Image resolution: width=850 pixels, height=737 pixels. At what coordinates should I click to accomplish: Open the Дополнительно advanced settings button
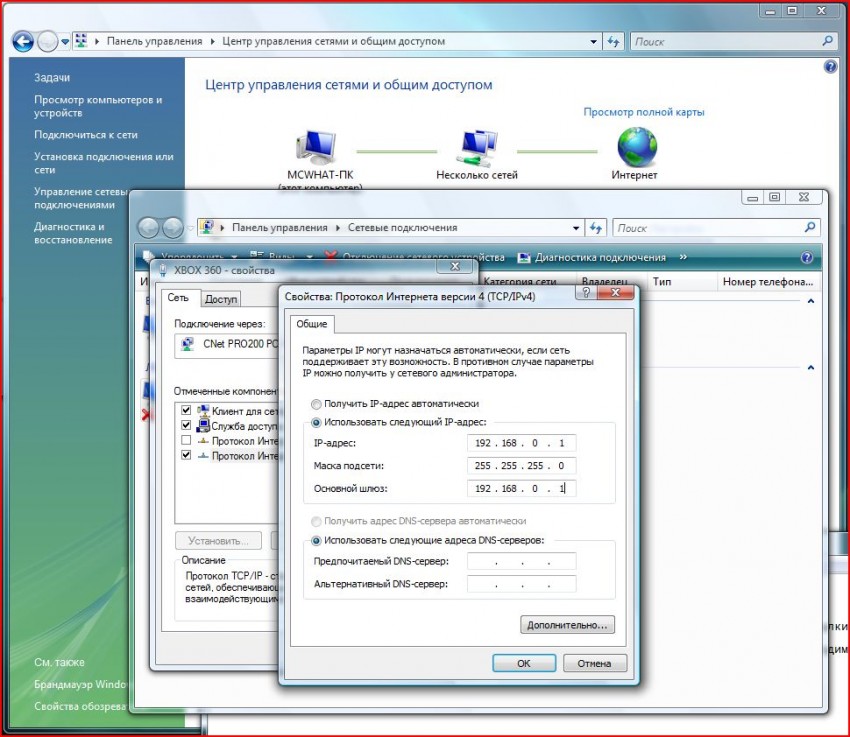(567, 625)
